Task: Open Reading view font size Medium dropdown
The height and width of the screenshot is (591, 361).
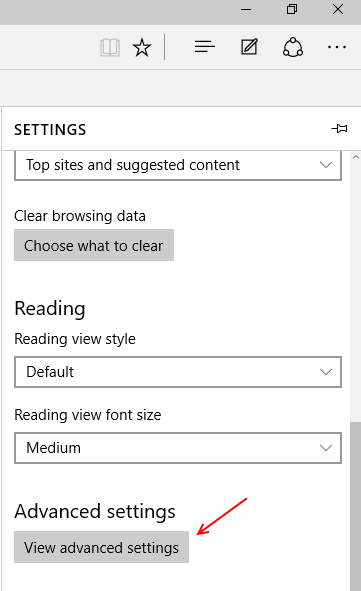Action: click(x=178, y=448)
